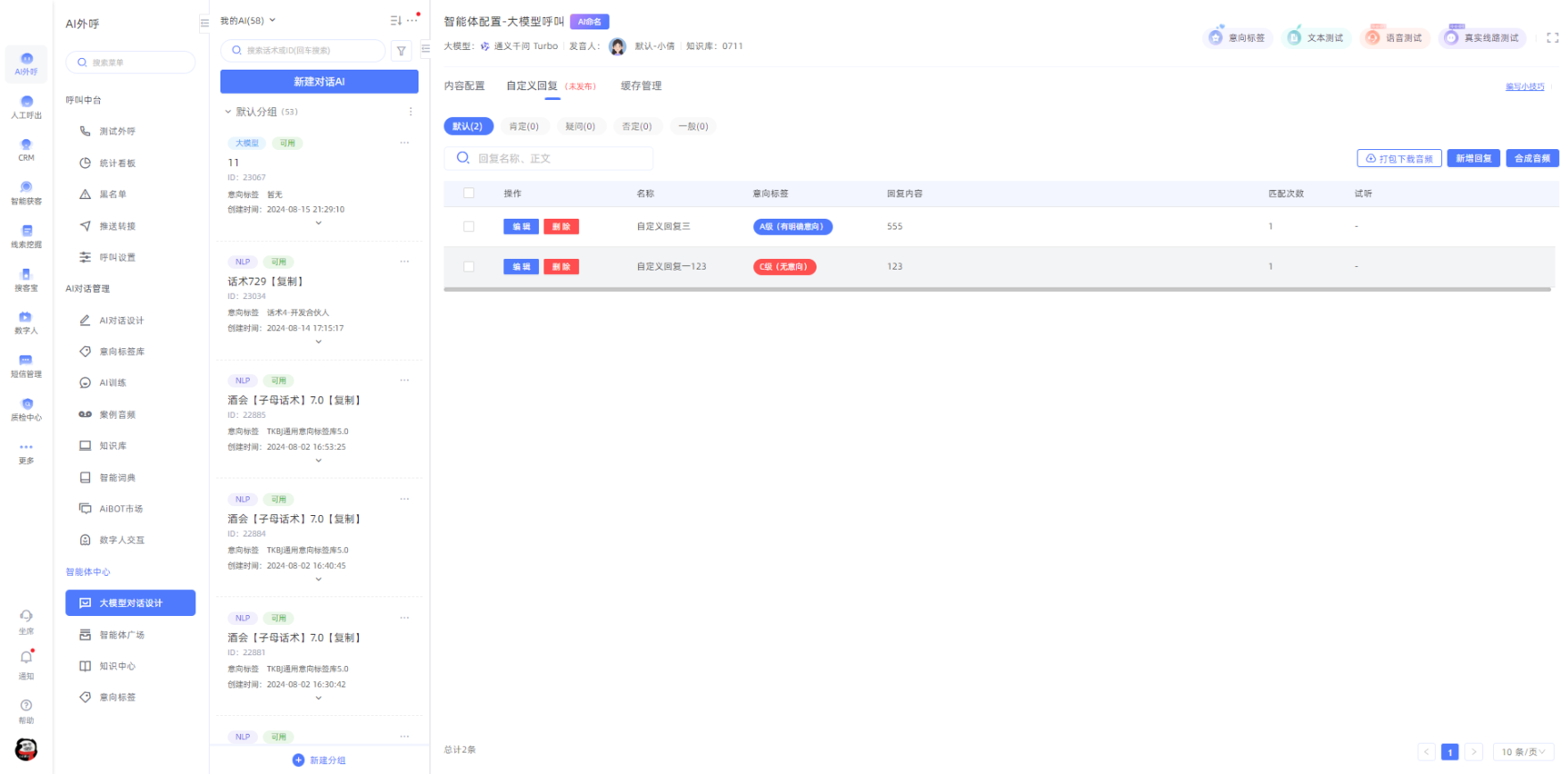Switch to the 缓存管理 tab

tap(641, 86)
